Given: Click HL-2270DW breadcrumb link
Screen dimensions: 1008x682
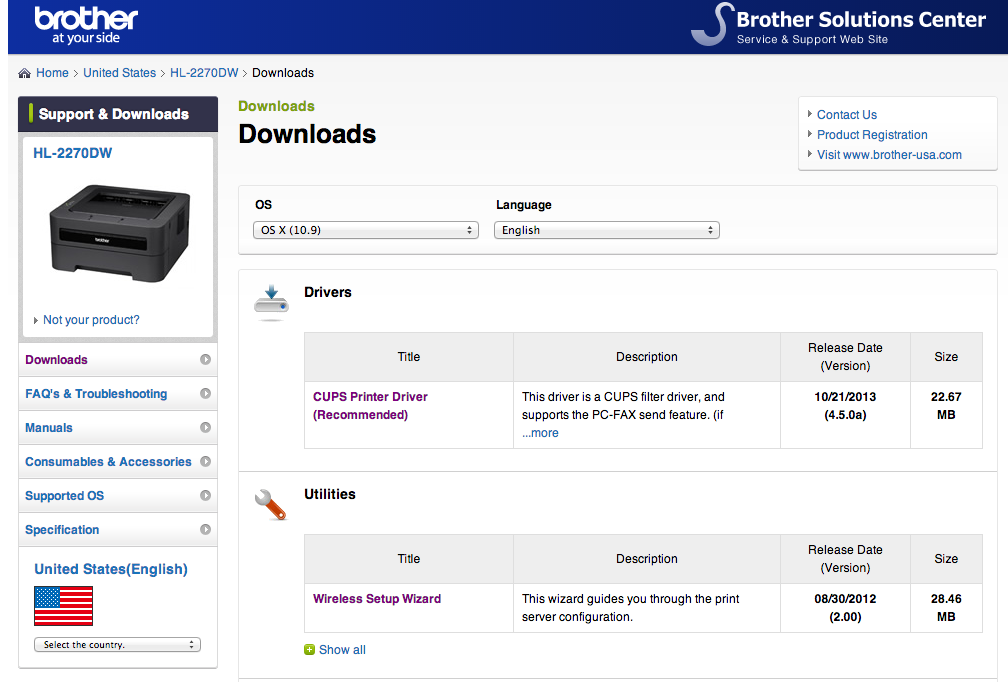Looking at the screenshot, I should [x=204, y=73].
